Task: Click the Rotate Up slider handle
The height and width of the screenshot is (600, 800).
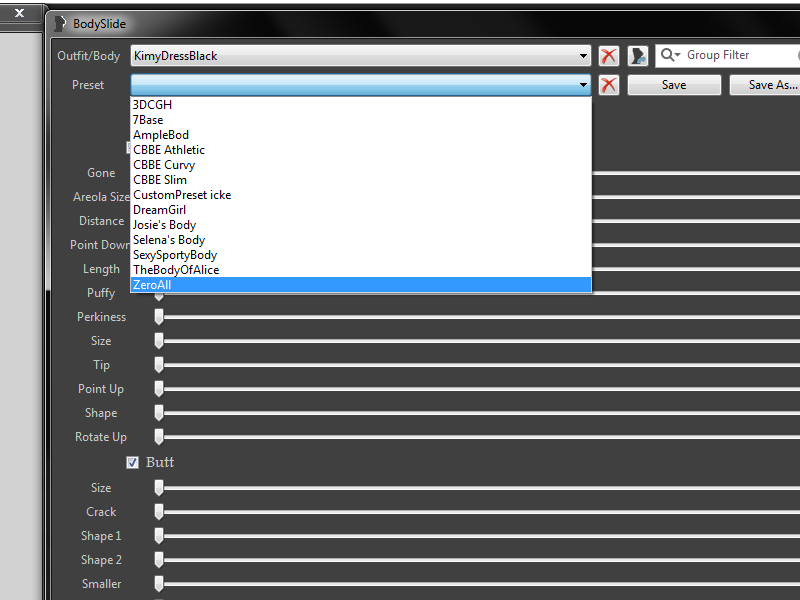Action: tap(159, 437)
